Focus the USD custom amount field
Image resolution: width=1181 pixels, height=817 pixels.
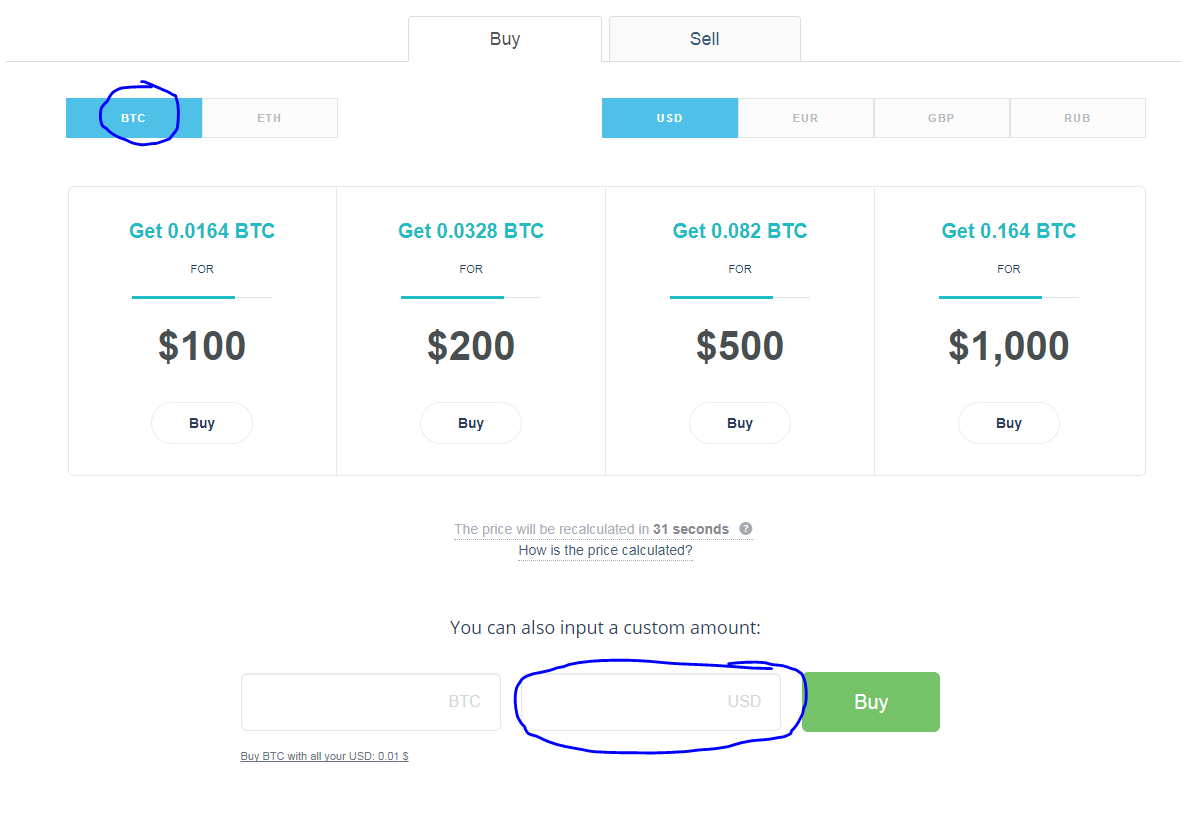651,702
